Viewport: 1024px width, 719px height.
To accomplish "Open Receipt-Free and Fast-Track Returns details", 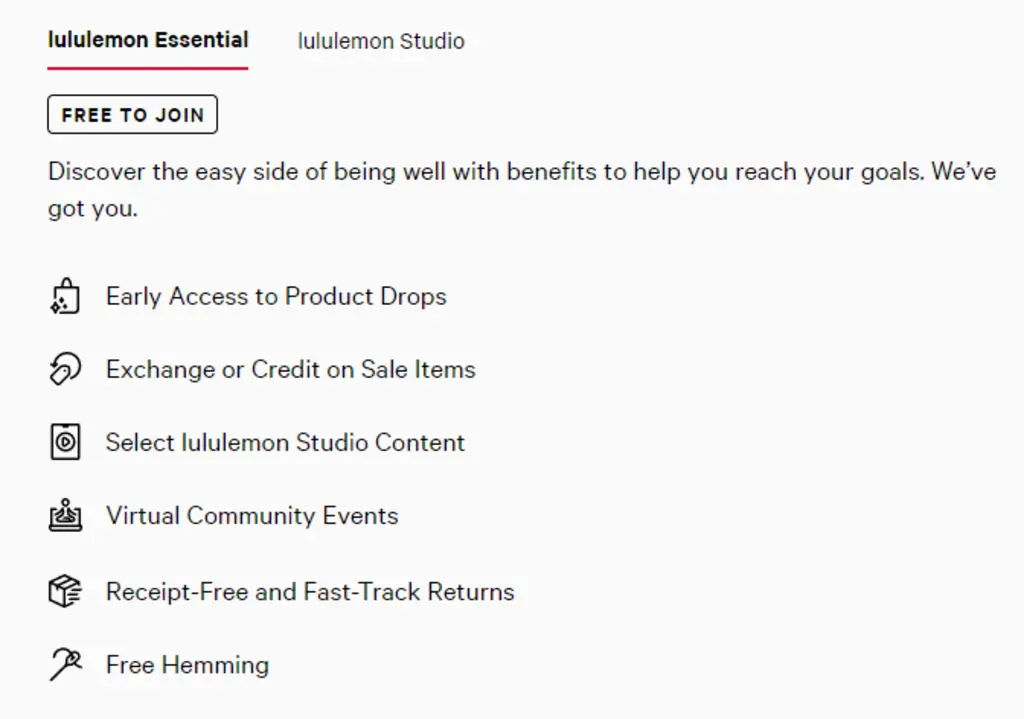I will [x=309, y=591].
